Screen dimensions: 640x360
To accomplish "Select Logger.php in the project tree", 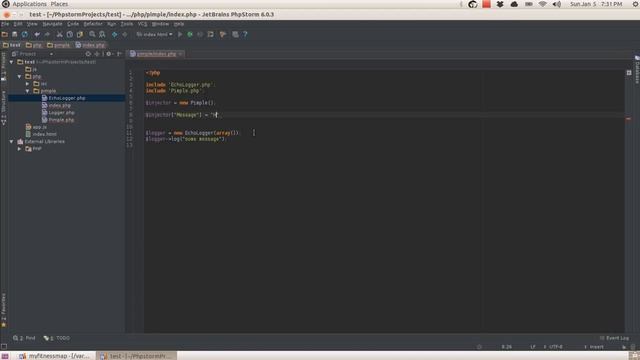I will pyautogui.click(x=58, y=113).
